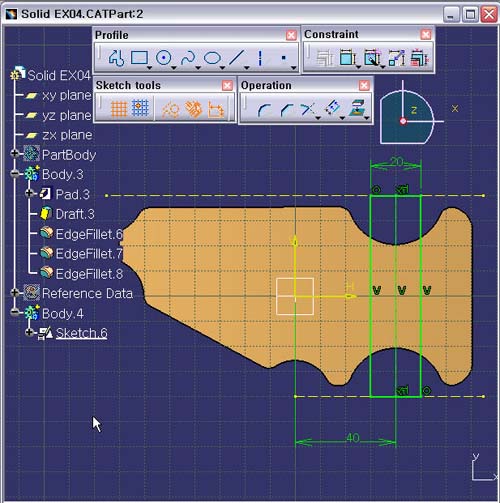This screenshot has height=503, width=500.
Task: Activate the Line tool
Action: point(236,58)
